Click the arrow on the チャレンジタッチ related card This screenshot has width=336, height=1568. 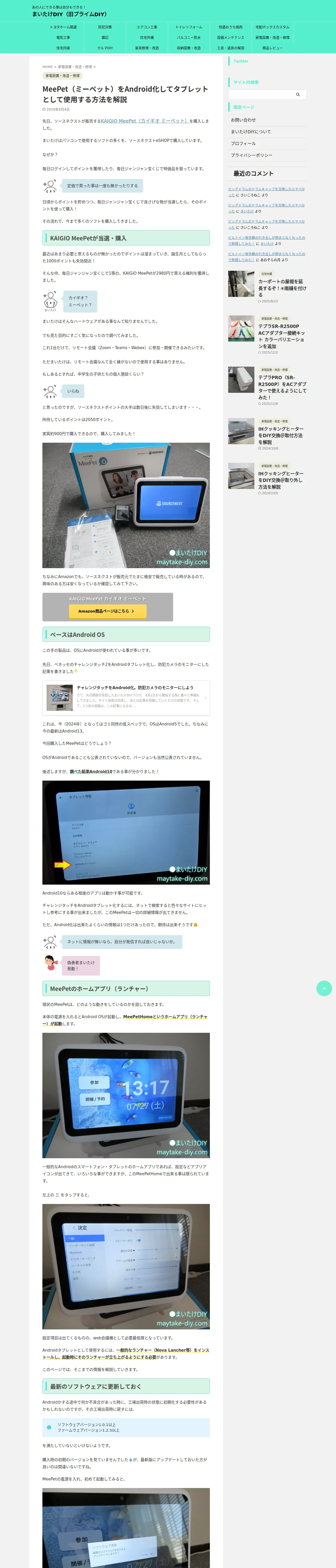205,698
